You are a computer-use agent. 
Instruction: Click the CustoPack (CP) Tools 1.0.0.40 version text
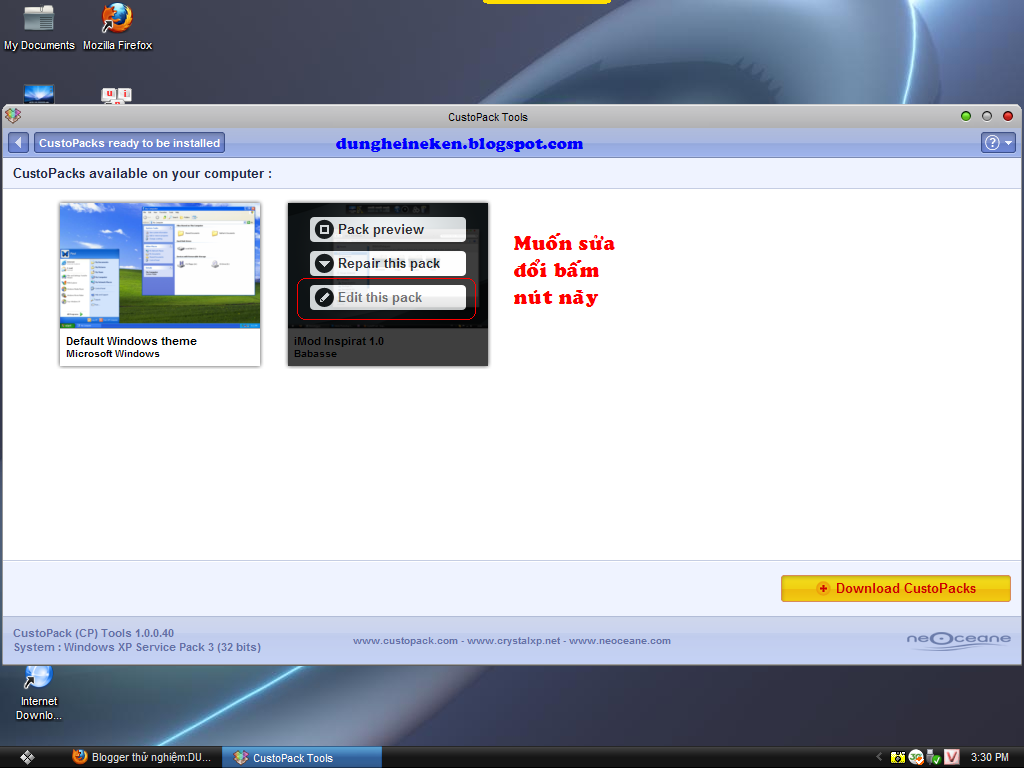pyautogui.click(x=93, y=633)
